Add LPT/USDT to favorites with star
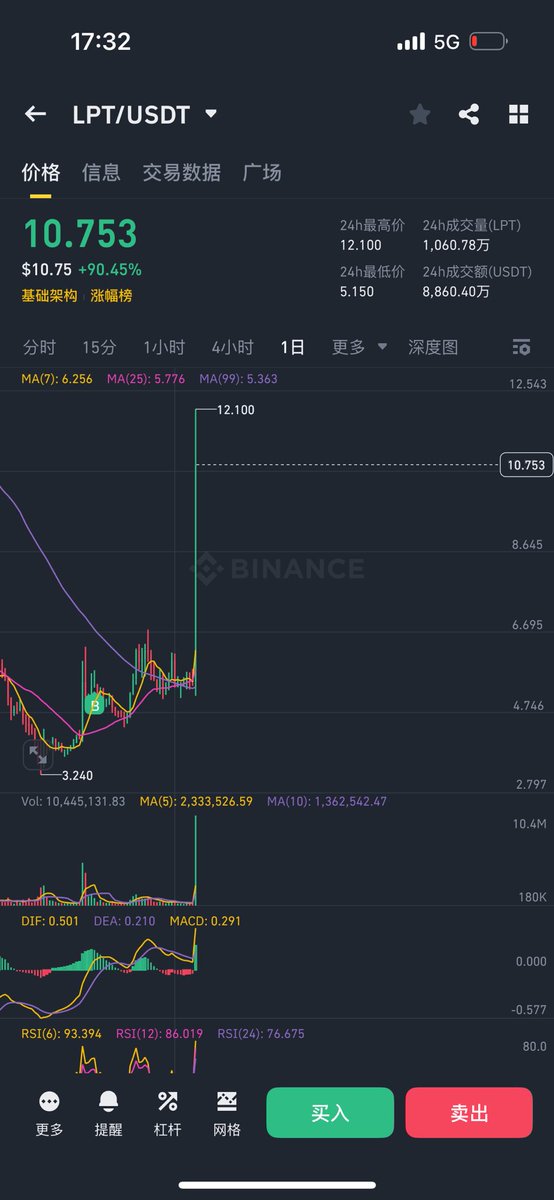554x1200 pixels. (x=420, y=114)
